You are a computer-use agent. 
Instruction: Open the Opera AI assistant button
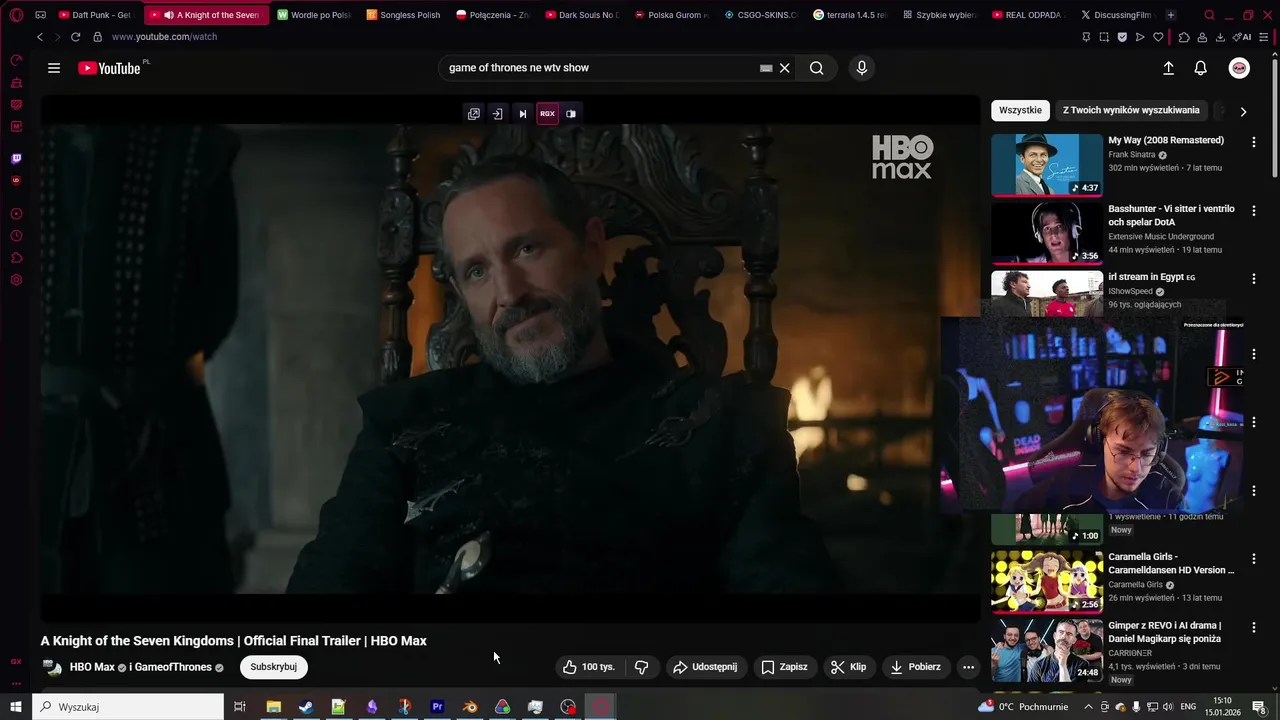click(1242, 37)
